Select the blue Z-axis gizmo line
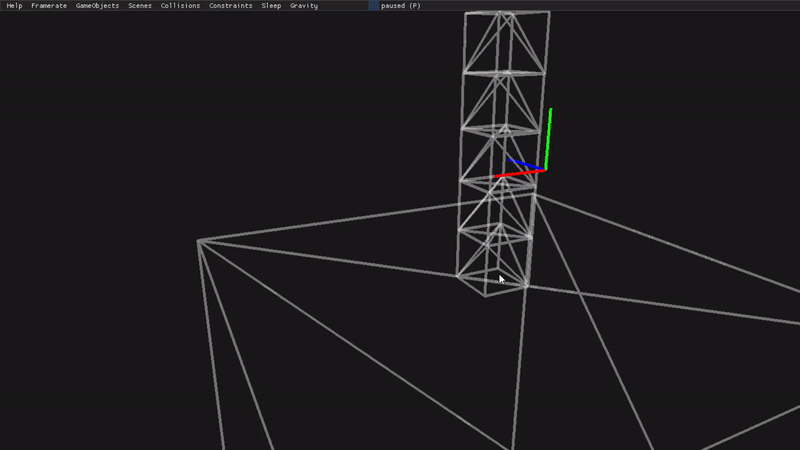Screen dimensions: 800x450 (525, 164)
